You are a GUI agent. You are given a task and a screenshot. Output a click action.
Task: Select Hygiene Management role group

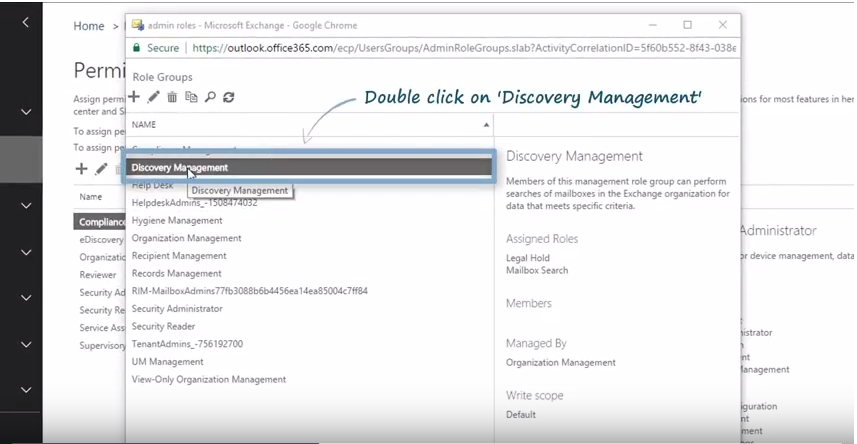177,220
